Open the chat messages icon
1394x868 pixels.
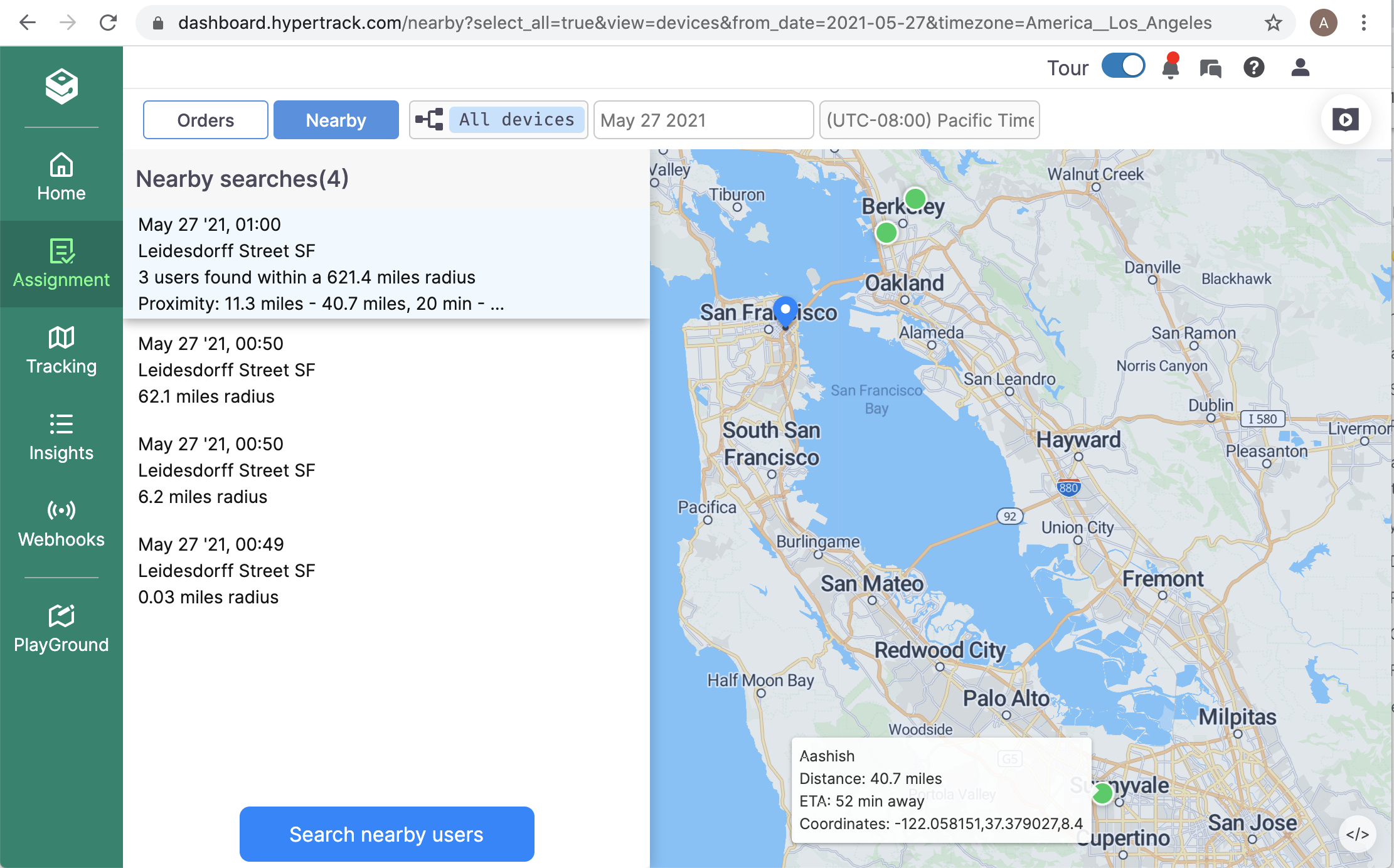pyautogui.click(x=1210, y=68)
